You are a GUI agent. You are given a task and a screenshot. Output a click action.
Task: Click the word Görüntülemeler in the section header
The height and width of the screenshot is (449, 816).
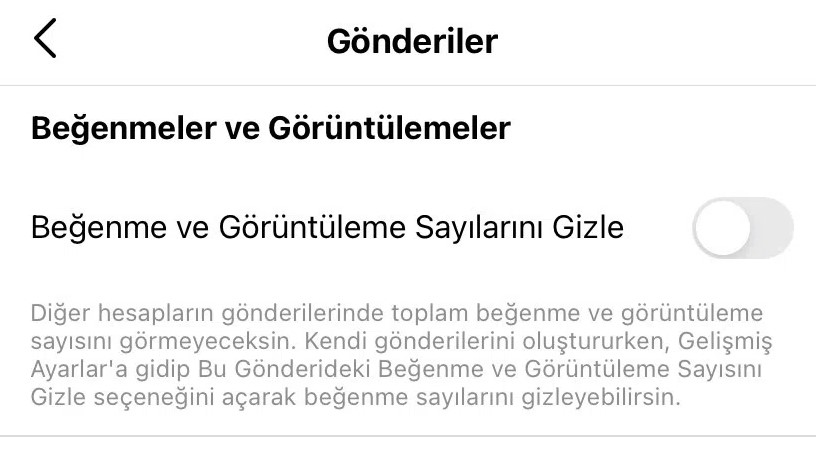click(x=389, y=128)
